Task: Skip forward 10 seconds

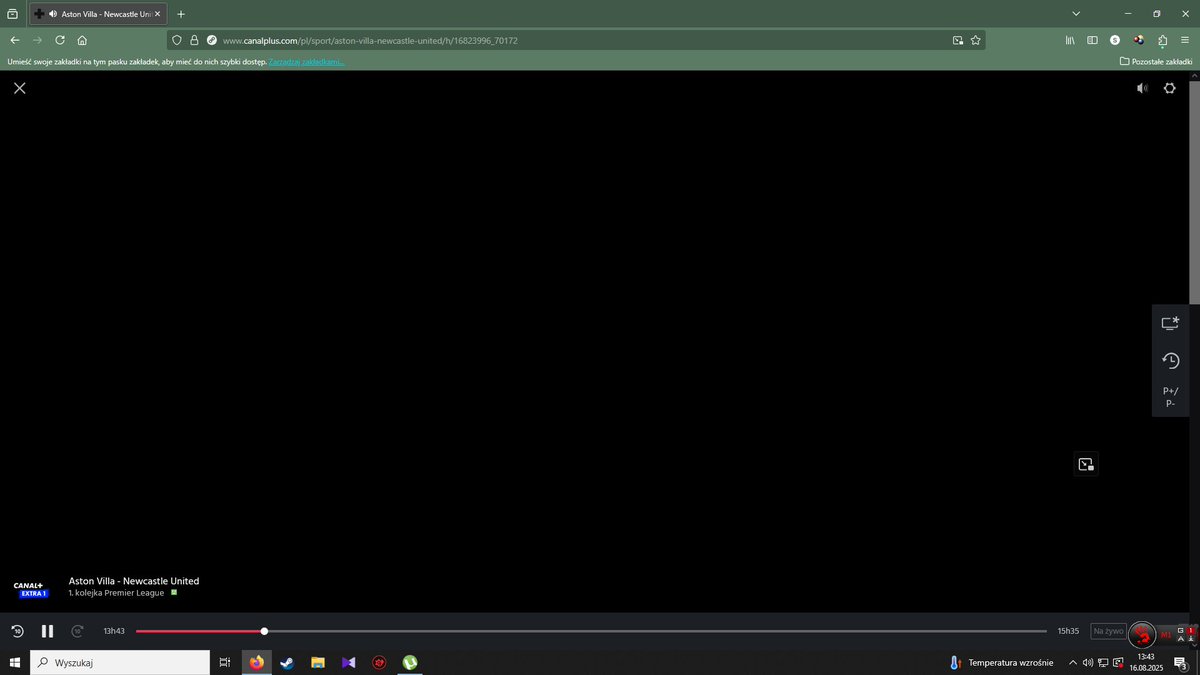Action: (77, 631)
